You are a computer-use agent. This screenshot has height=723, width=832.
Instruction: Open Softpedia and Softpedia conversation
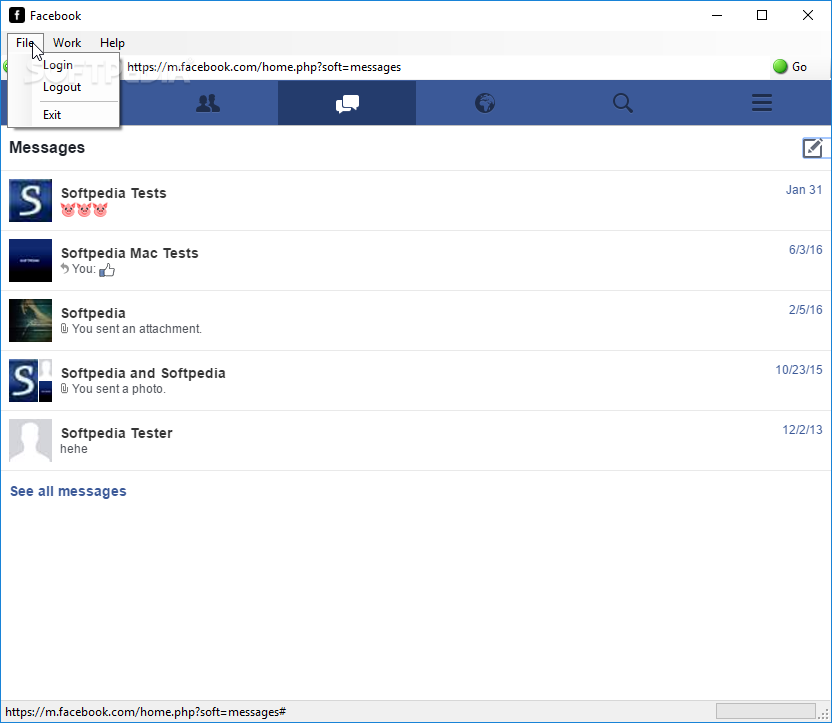tap(416, 380)
